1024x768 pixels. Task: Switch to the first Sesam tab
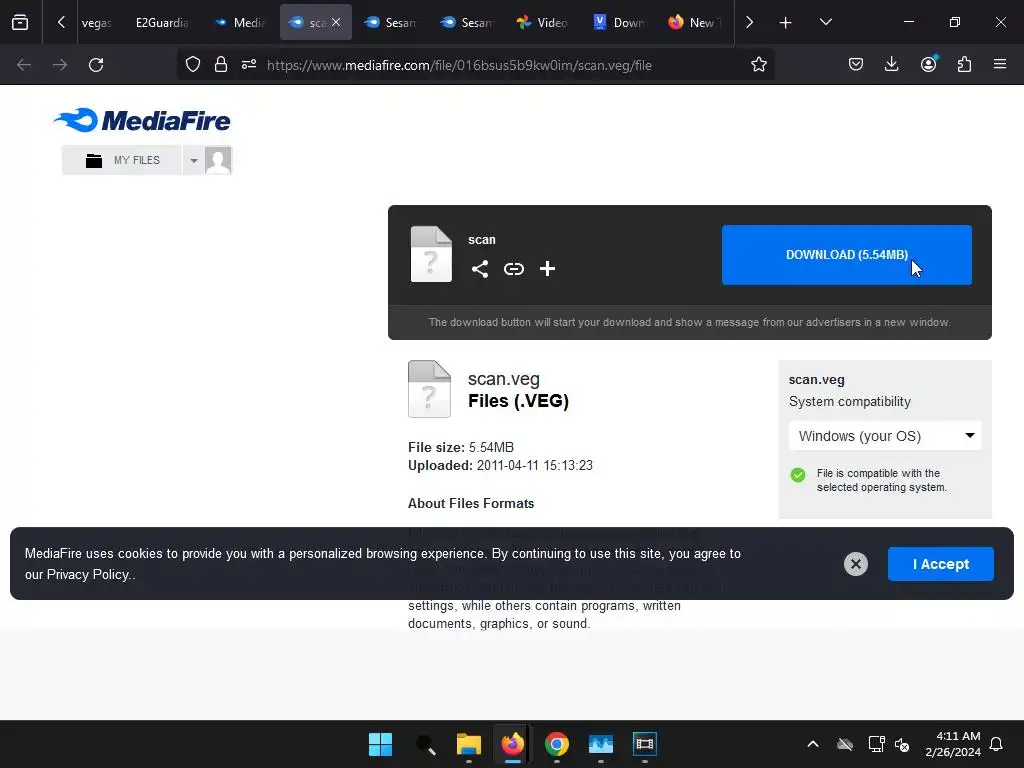tap(391, 23)
